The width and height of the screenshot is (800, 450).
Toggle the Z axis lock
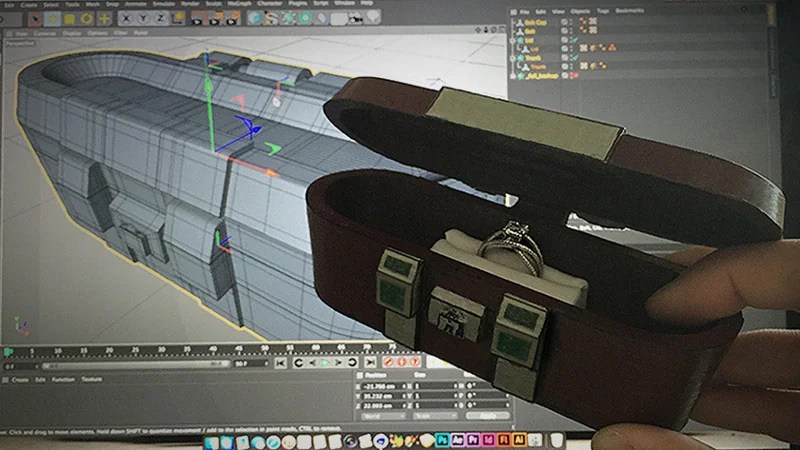160,19
